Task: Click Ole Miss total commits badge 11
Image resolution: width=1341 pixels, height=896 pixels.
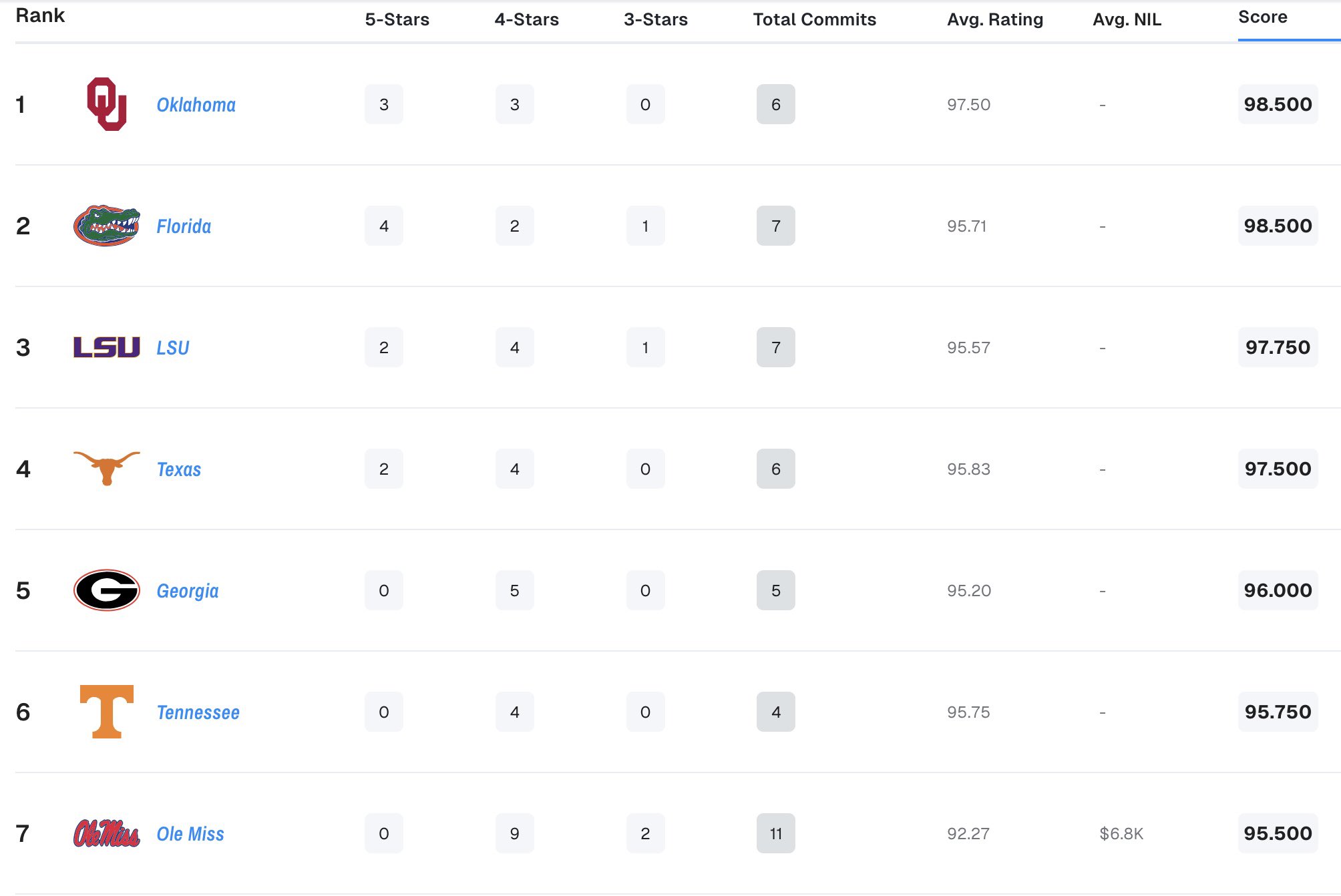Action: [x=775, y=833]
